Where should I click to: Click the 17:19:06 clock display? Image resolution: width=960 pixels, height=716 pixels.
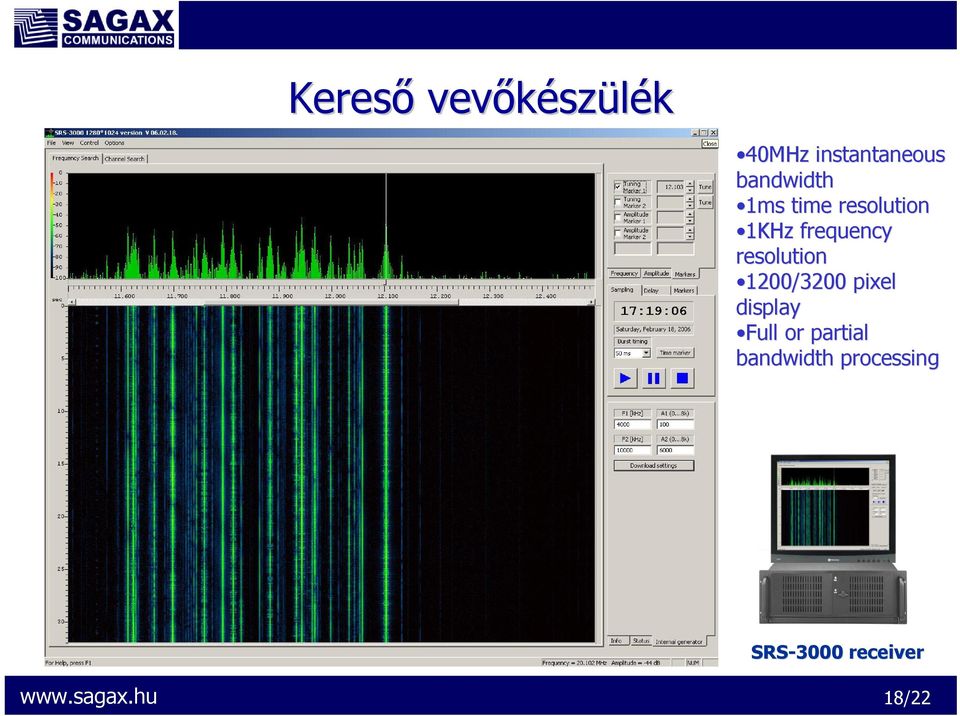point(653,311)
